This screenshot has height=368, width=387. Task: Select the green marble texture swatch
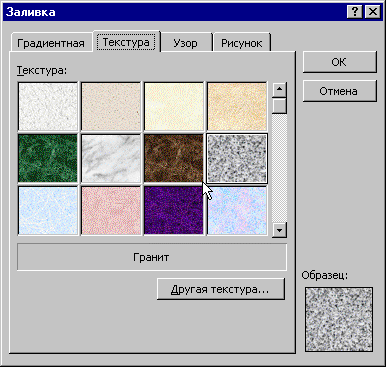coord(48,158)
